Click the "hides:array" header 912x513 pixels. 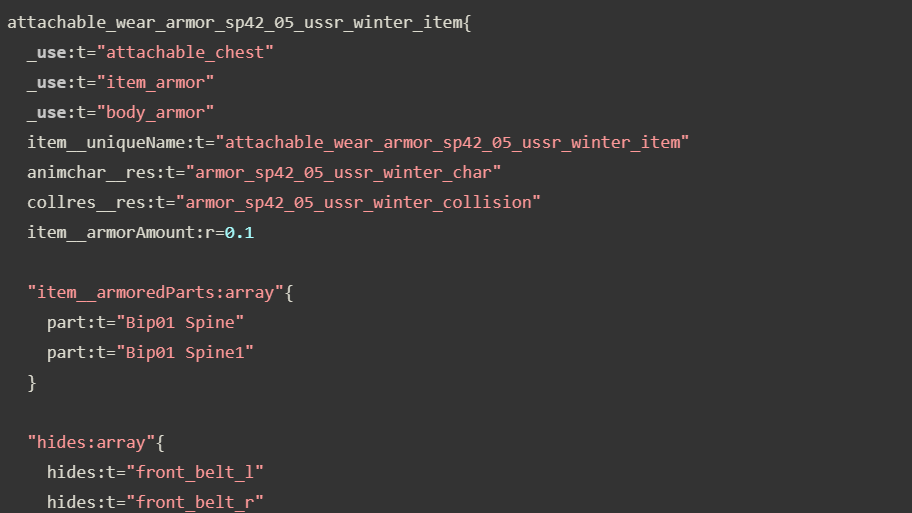click(x=91, y=442)
